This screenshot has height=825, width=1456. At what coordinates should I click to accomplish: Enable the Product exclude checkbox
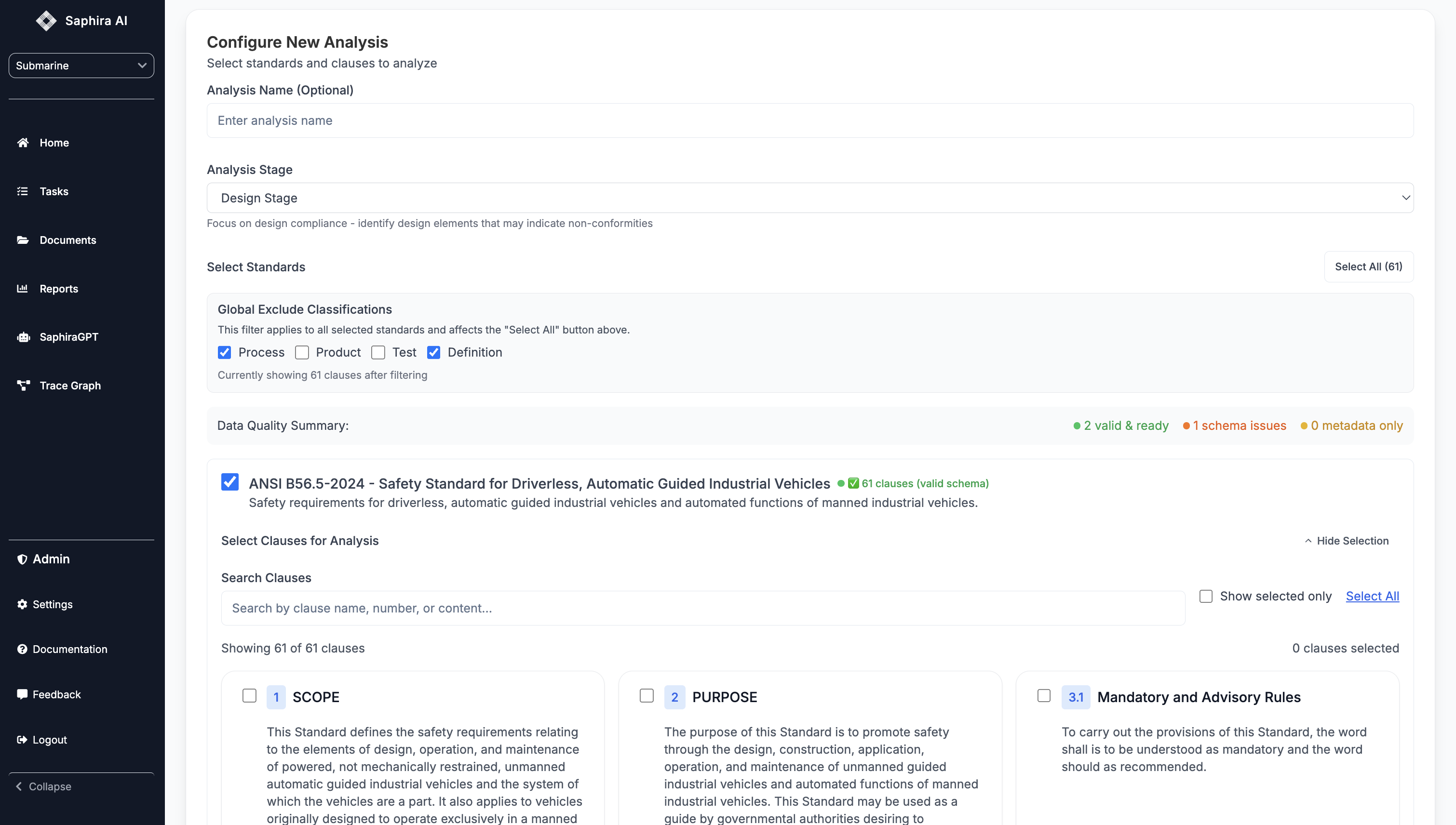coord(301,352)
